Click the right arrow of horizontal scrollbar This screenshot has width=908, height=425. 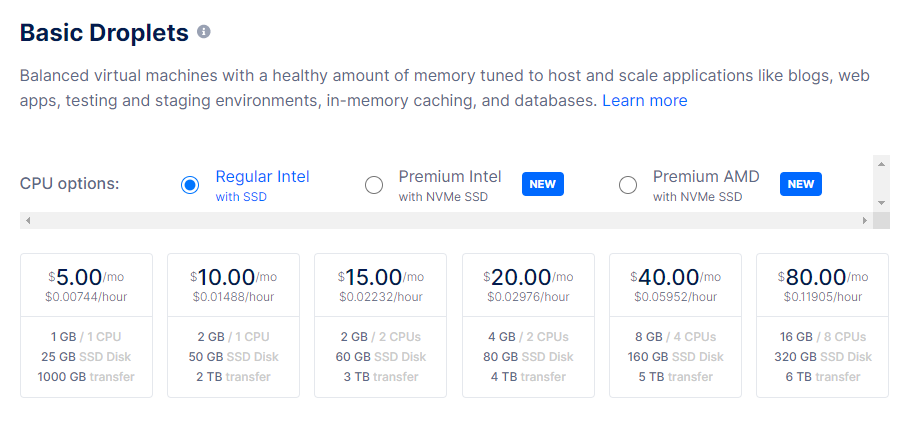point(865,221)
